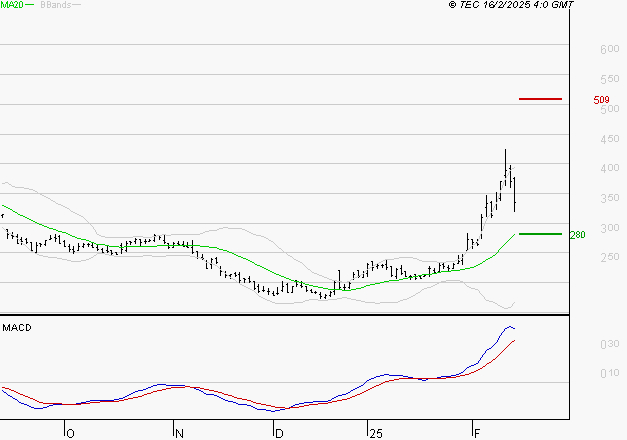Click the MACD panel label
Screen dimensions: 627x440
pyautogui.click(x=18, y=327)
